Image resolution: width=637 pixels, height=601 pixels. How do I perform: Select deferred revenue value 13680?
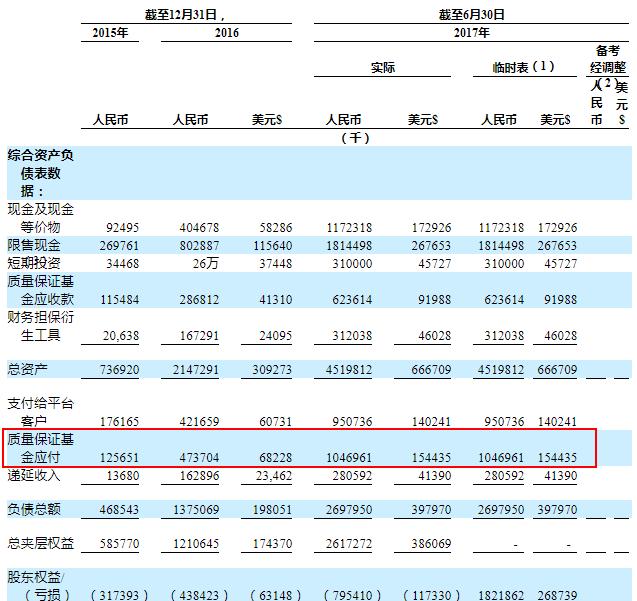pyautogui.click(x=122, y=475)
